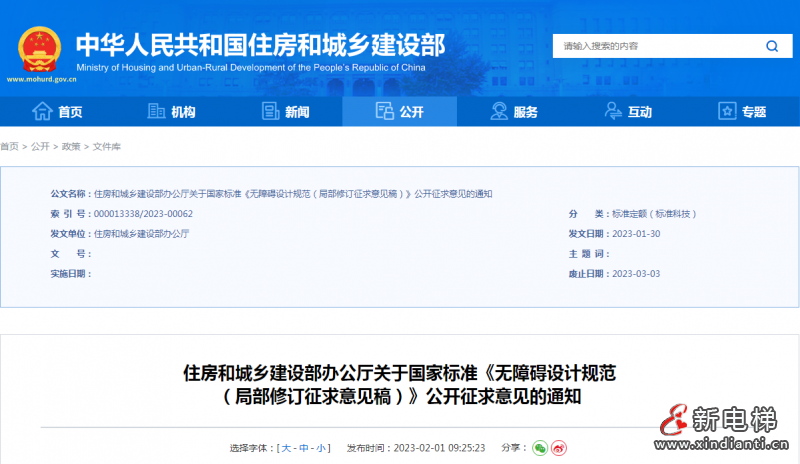Click issue date 2023-01-30

636,234
